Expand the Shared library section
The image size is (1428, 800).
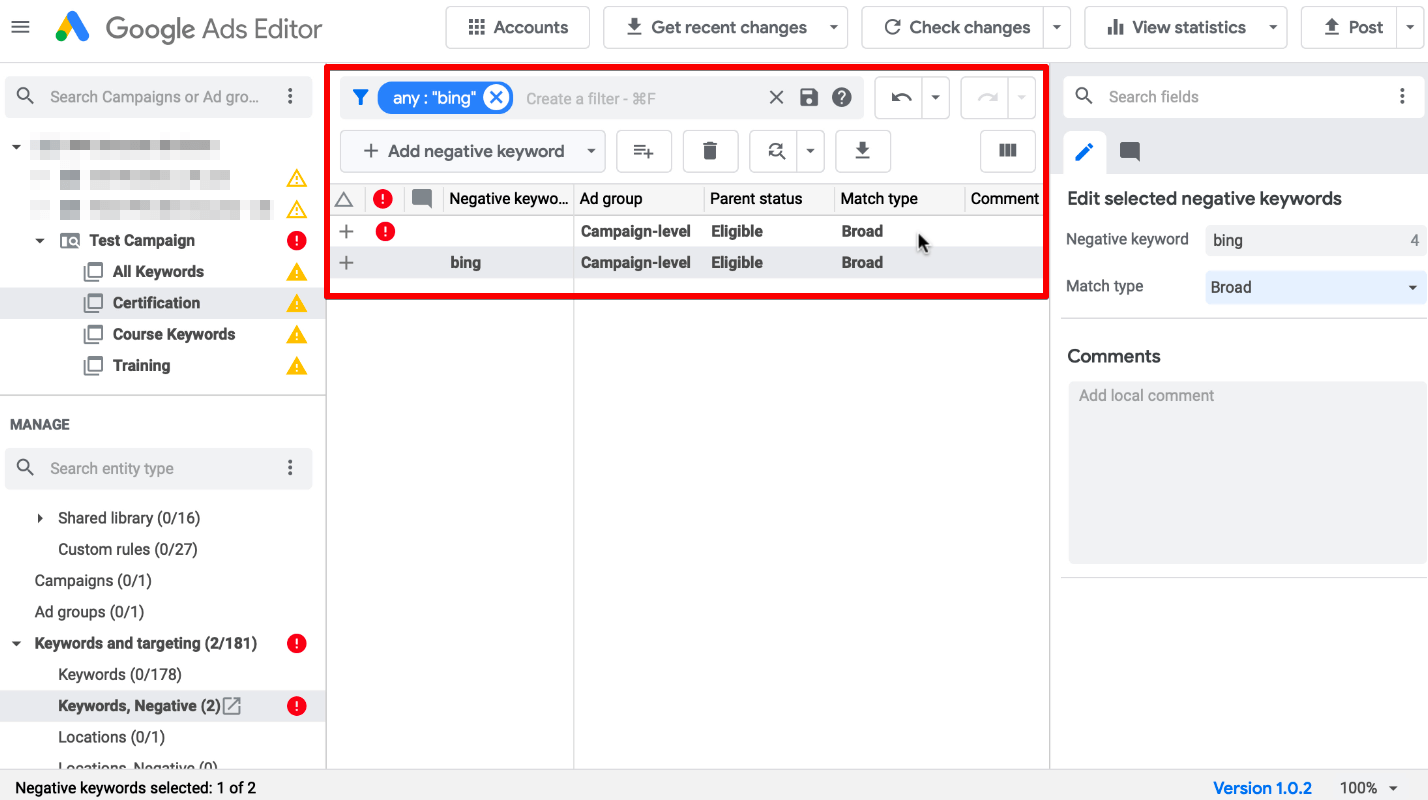[40, 518]
